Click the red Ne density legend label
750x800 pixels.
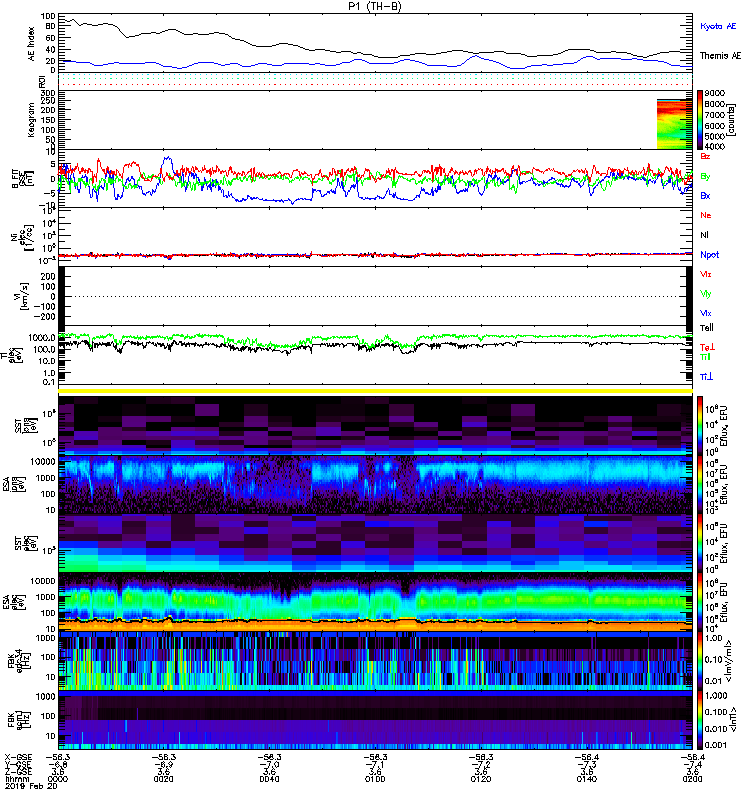705,215
